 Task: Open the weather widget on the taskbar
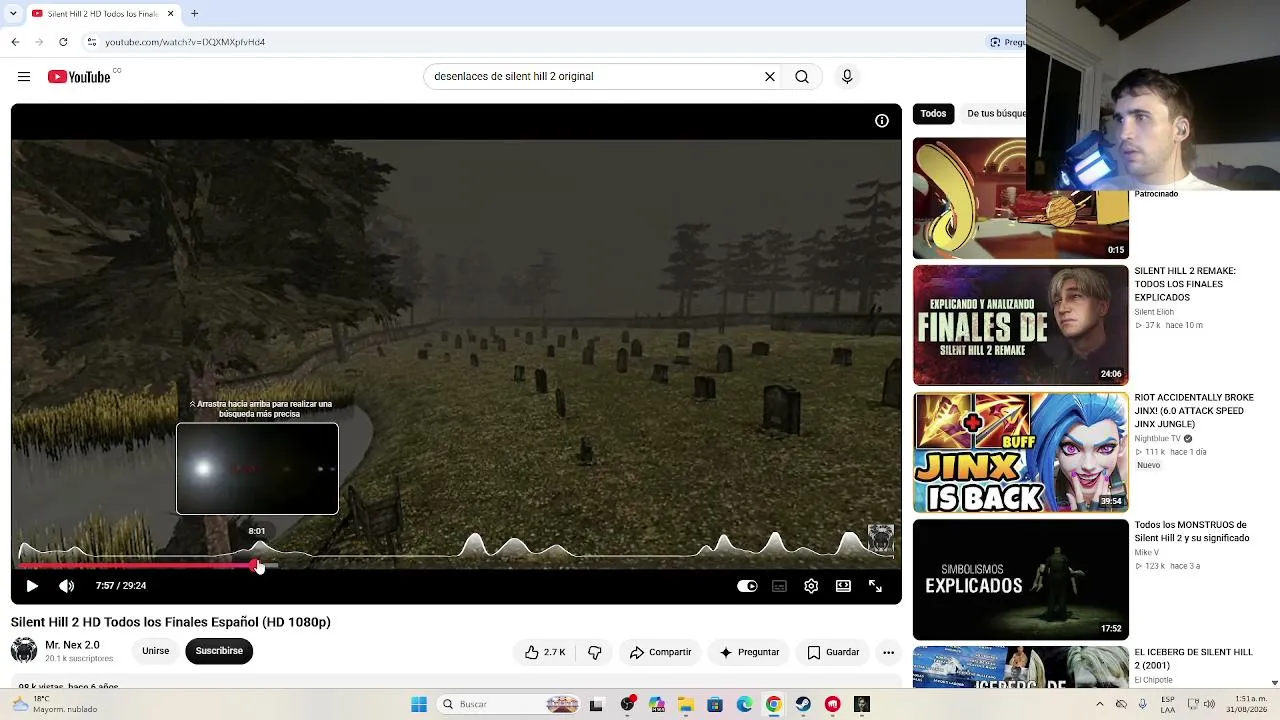pyautogui.click(x=55, y=704)
